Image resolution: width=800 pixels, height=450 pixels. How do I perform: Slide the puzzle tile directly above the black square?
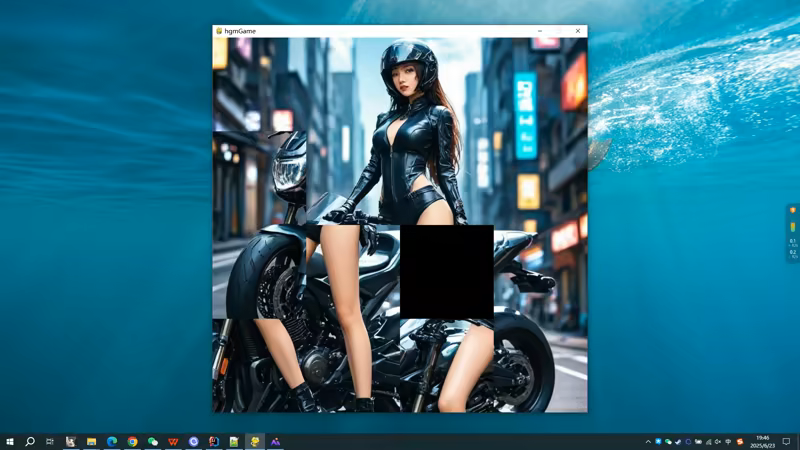[x=446, y=178]
